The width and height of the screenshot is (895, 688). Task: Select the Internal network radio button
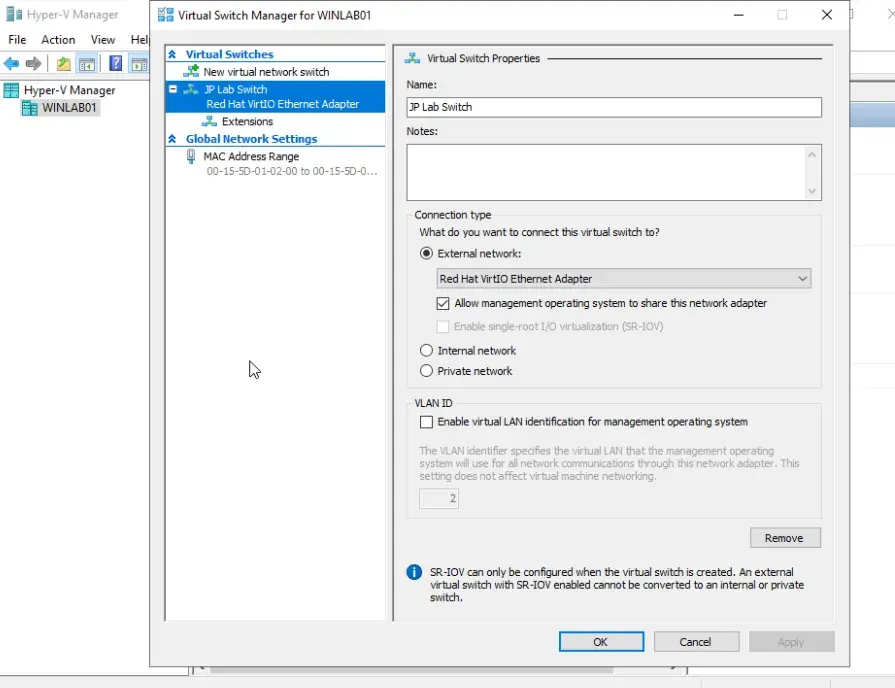(426, 351)
